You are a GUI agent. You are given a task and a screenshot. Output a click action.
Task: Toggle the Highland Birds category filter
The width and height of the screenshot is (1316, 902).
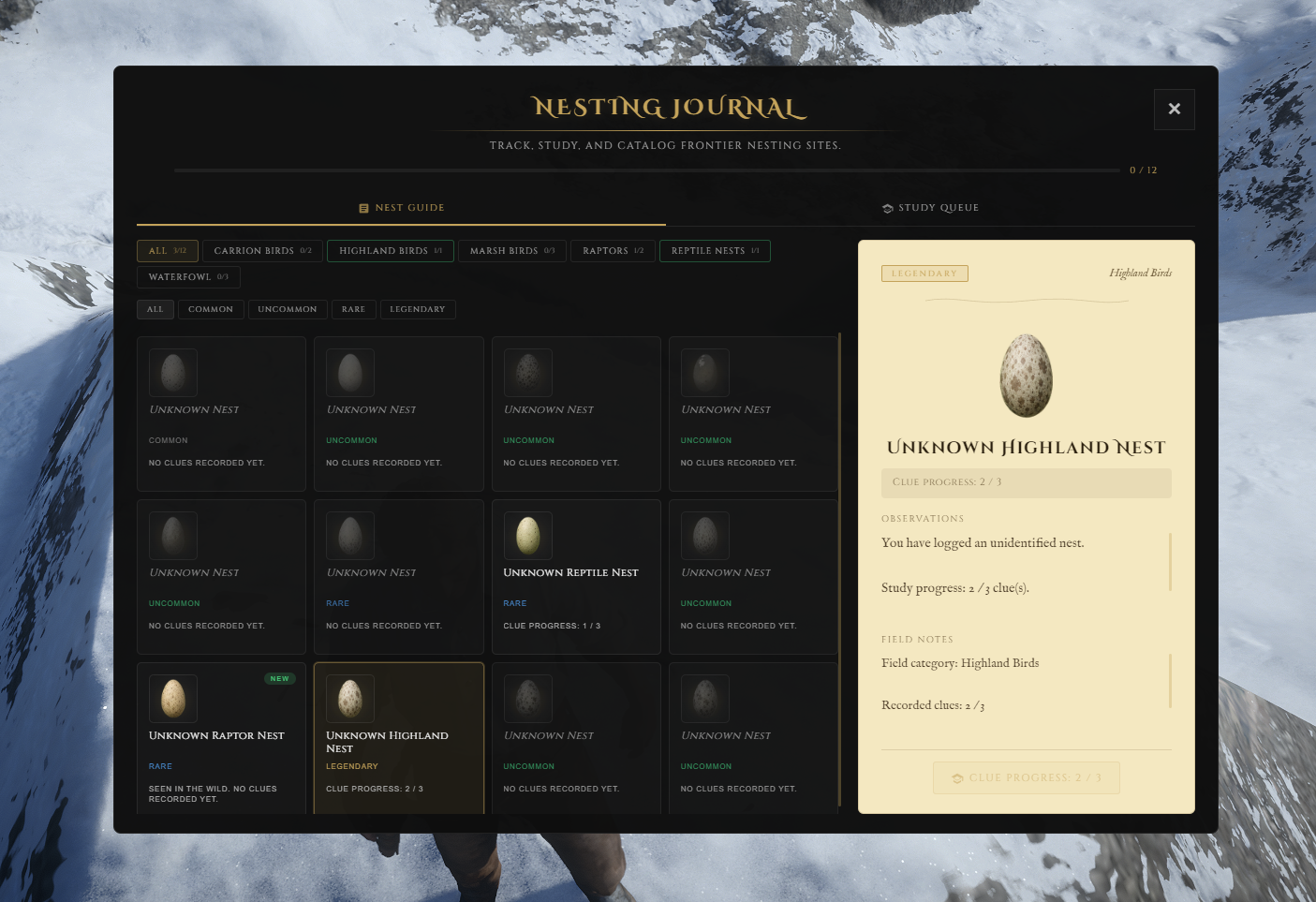391,251
